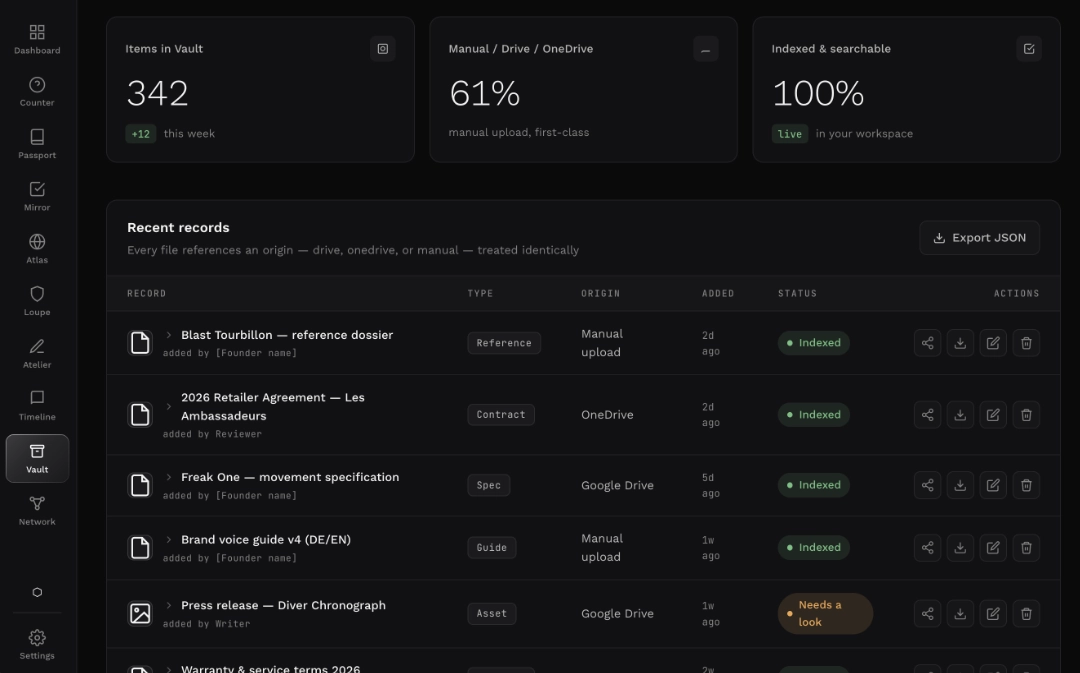This screenshot has height=673, width=1080.
Task: Open Brand voice guide v4 (DE/EN) title
Action: tap(266, 539)
